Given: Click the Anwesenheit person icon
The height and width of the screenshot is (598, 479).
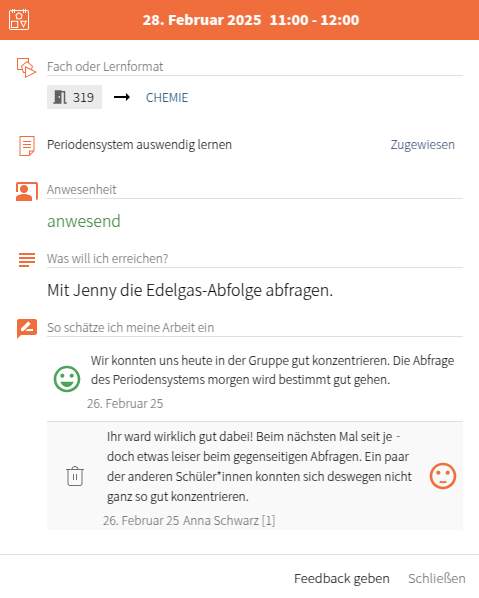Looking at the screenshot, I should point(27,191).
